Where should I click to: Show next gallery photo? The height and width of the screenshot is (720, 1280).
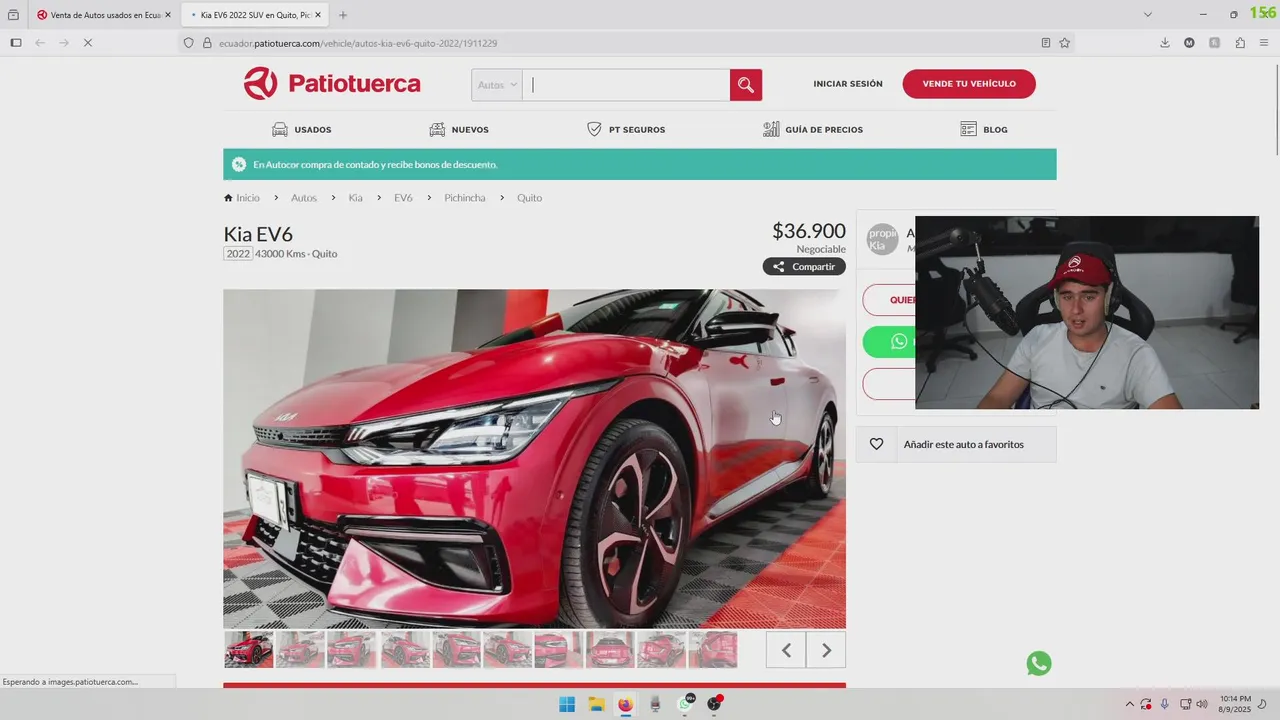click(826, 650)
